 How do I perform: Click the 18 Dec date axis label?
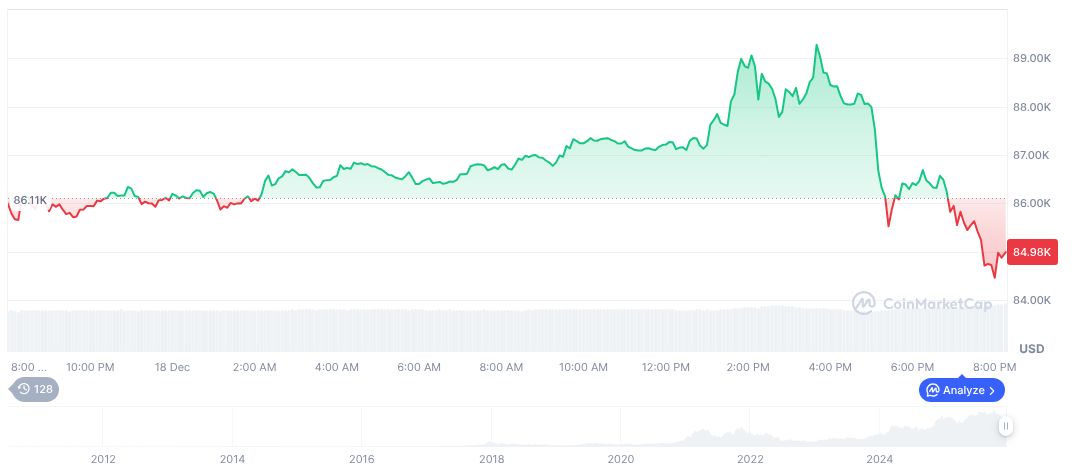[172, 367]
